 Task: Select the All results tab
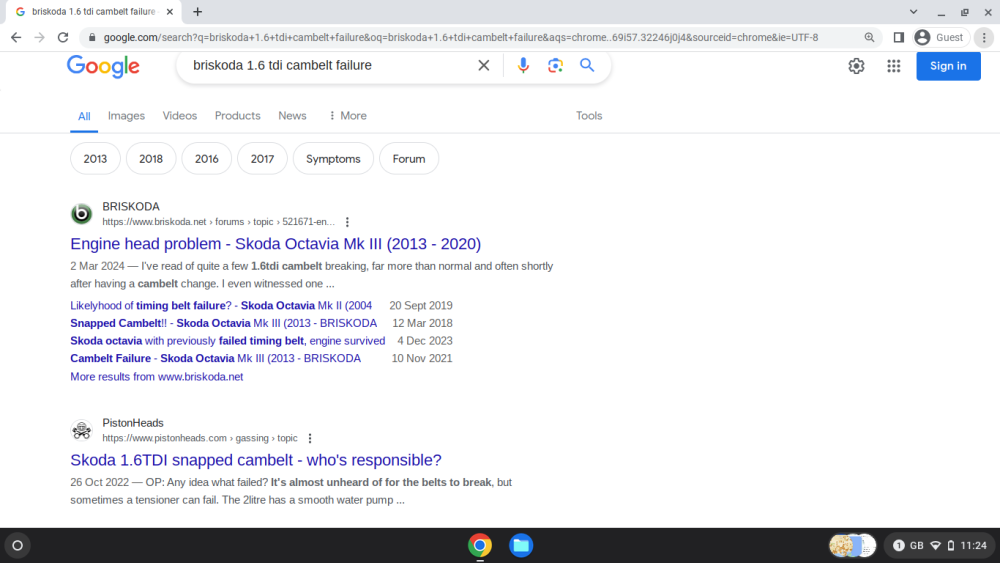pos(84,116)
